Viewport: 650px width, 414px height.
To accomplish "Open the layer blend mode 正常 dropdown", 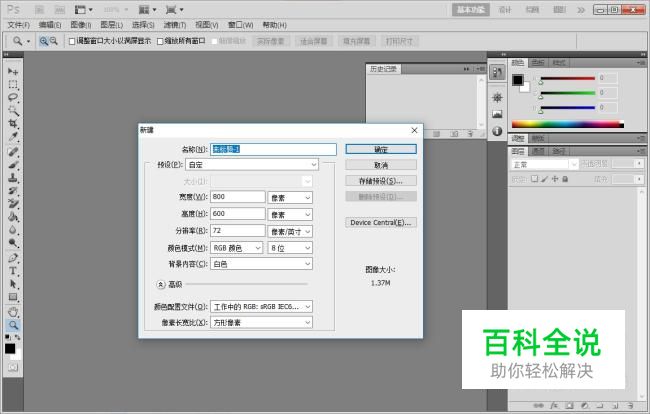I will click(544, 164).
